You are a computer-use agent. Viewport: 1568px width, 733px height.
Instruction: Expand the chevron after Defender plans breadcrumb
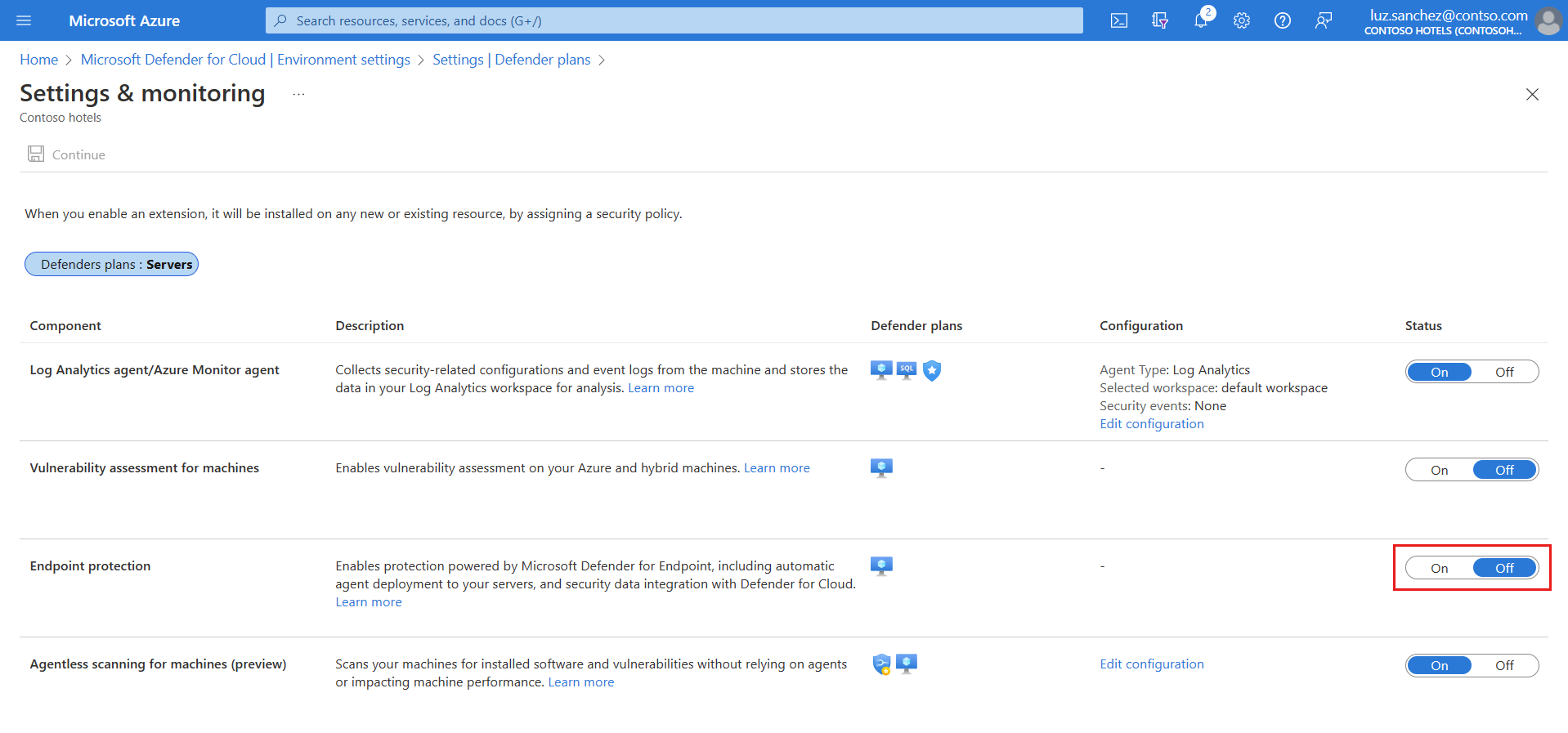pos(602,60)
